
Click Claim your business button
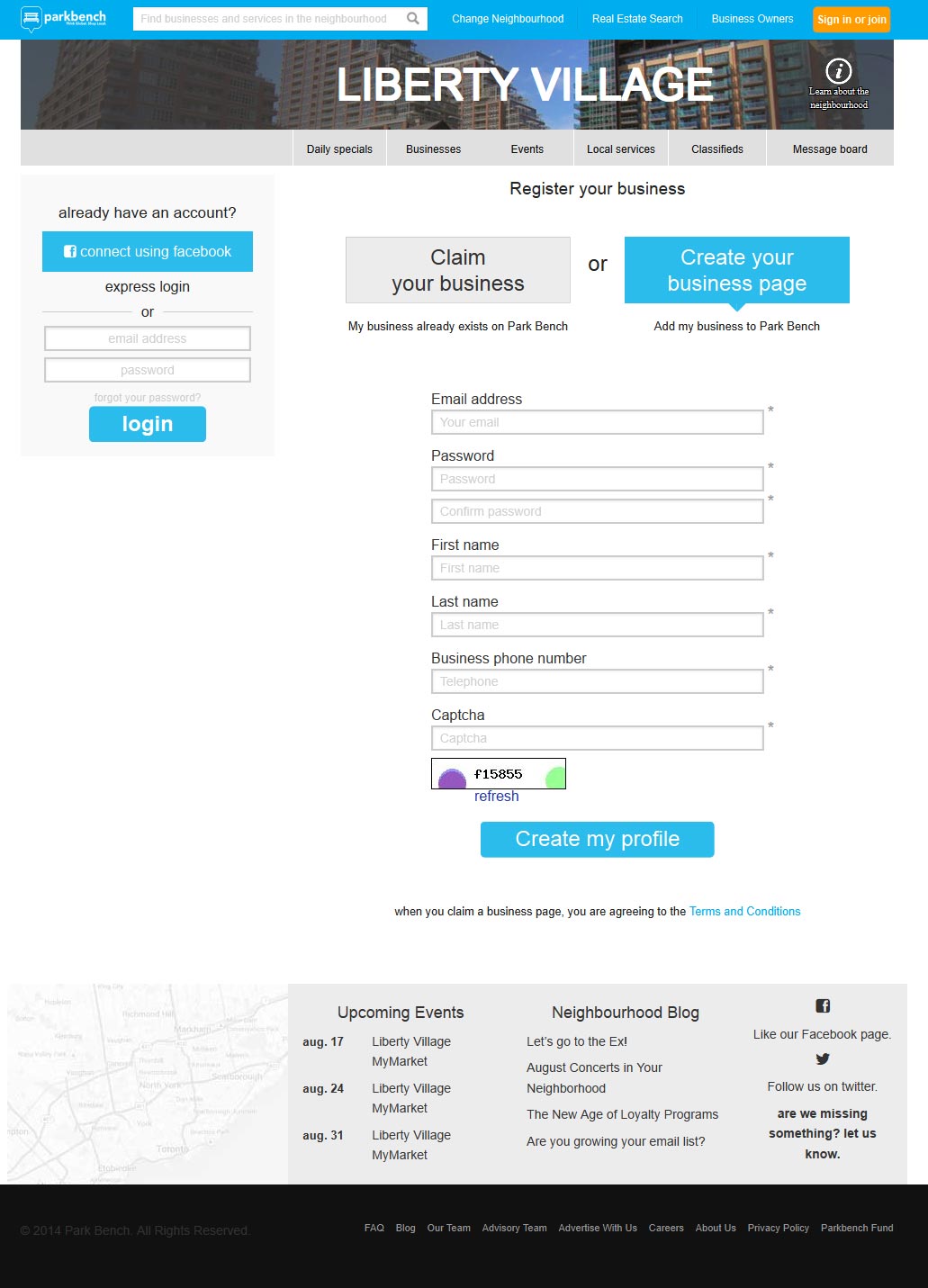(458, 270)
